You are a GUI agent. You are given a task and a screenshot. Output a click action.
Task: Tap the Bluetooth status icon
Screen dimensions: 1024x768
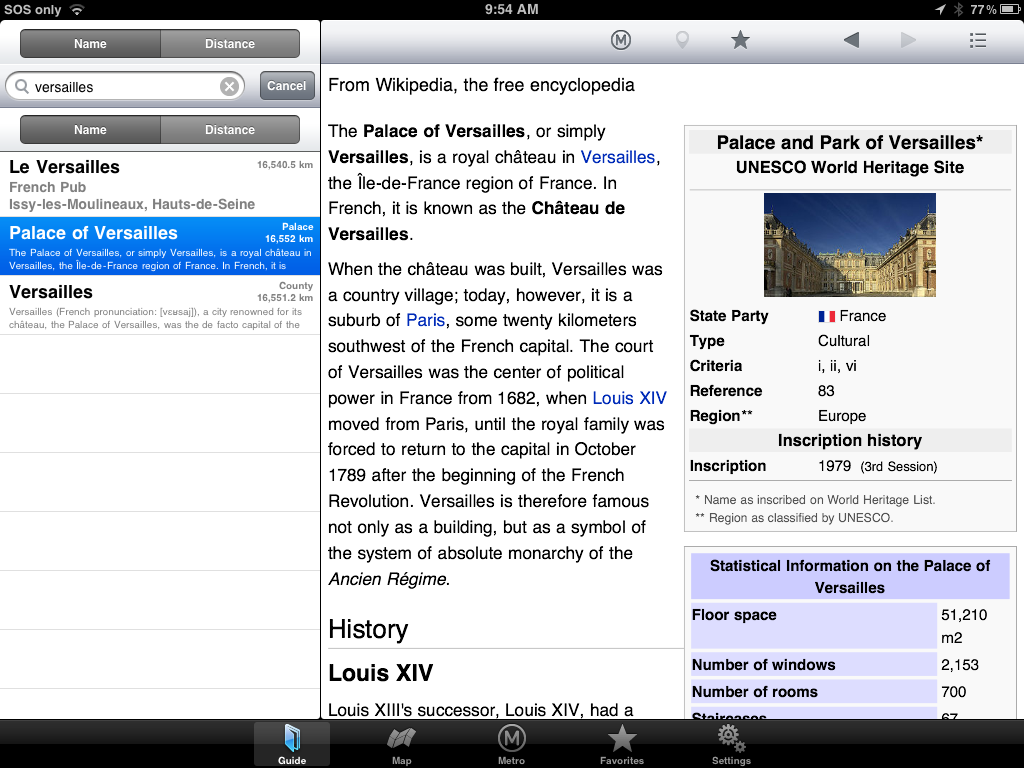pyautogui.click(x=958, y=9)
